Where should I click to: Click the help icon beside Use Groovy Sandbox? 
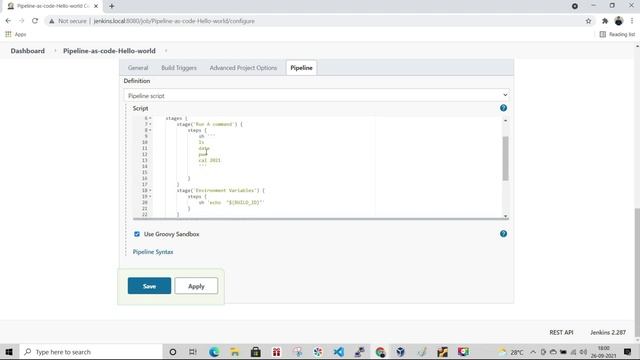[x=503, y=233]
